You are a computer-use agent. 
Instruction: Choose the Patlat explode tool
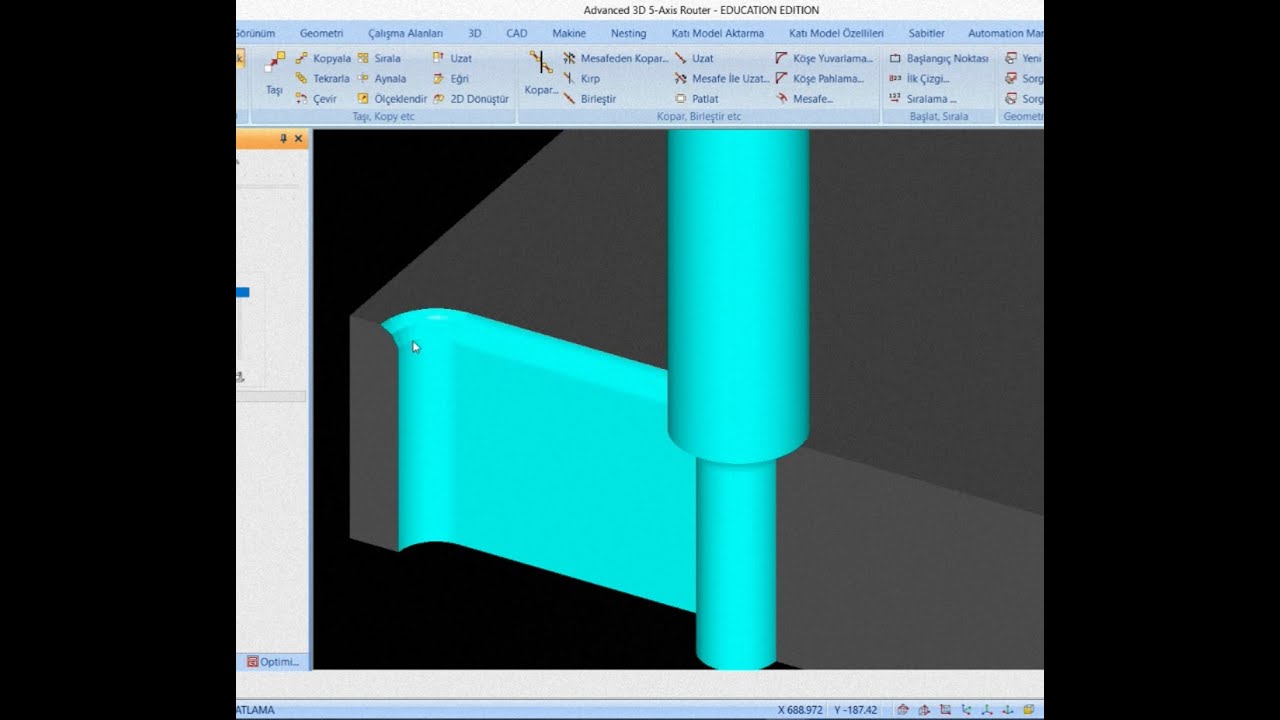pyautogui.click(x=696, y=99)
